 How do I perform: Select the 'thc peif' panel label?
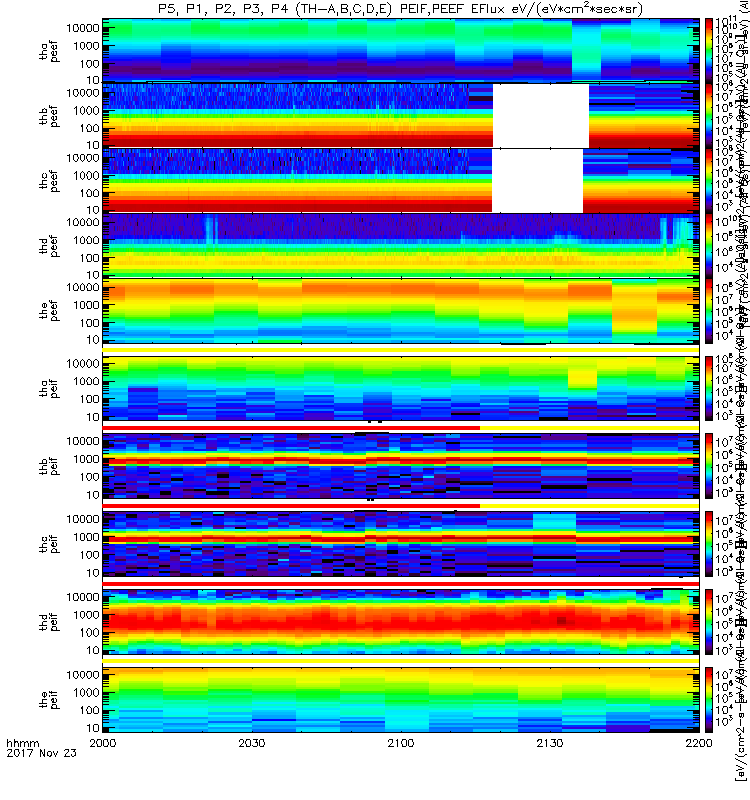(49, 544)
